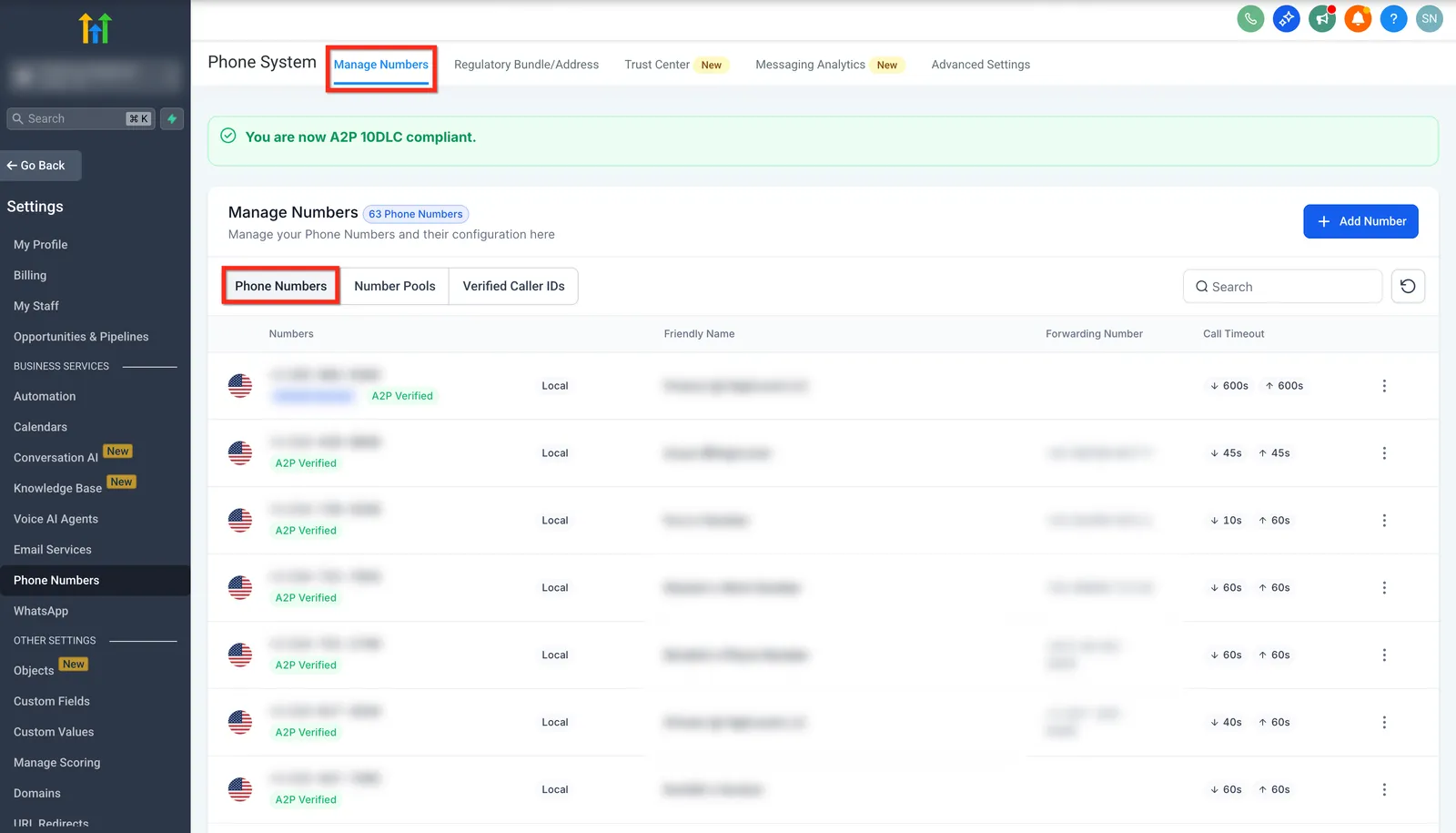Viewport: 1456px width, 833px height.
Task: Click the refresh icon beside the search box
Action: (x=1408, y=286)
